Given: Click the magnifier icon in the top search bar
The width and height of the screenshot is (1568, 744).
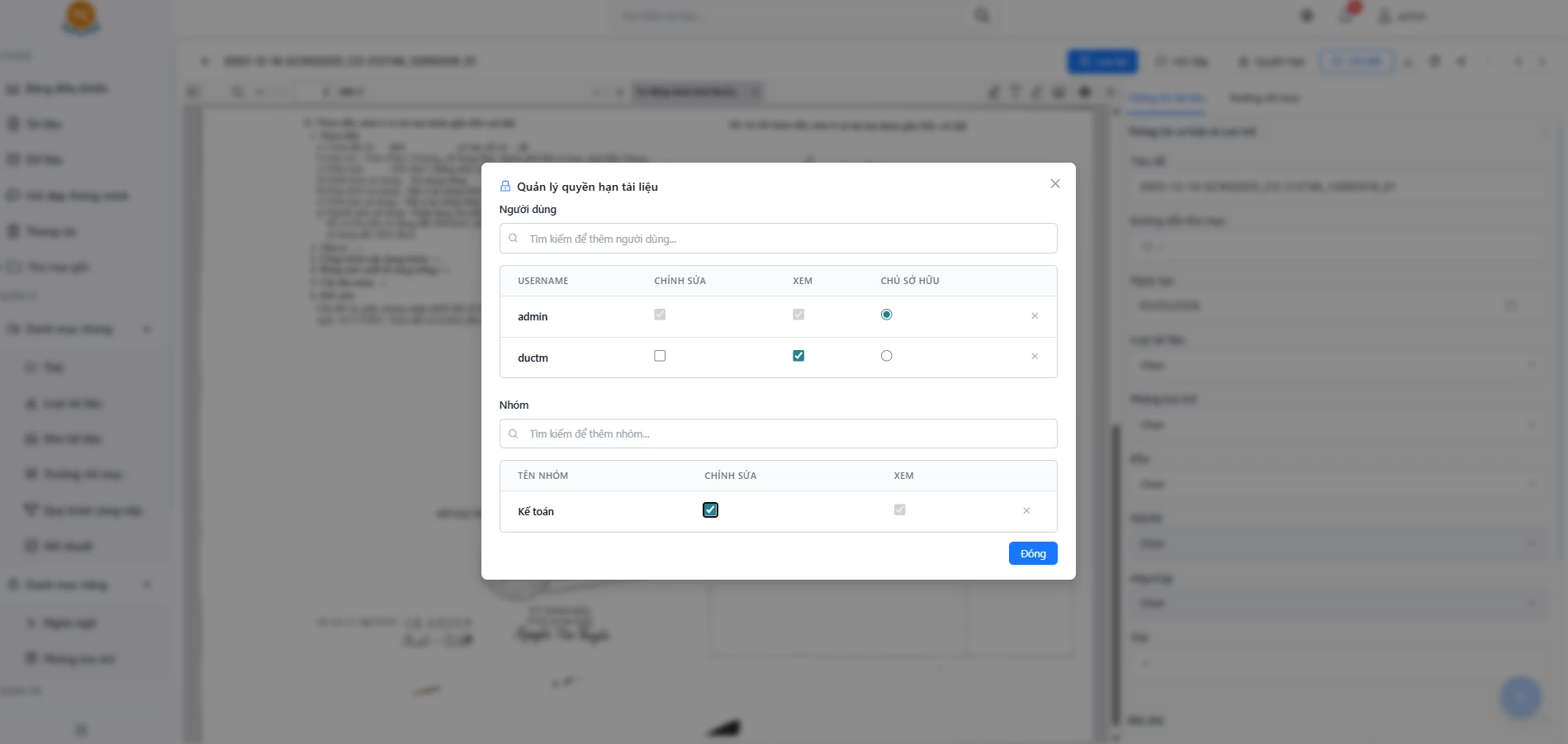Looking at the screenshot, I should pos(981,15).
